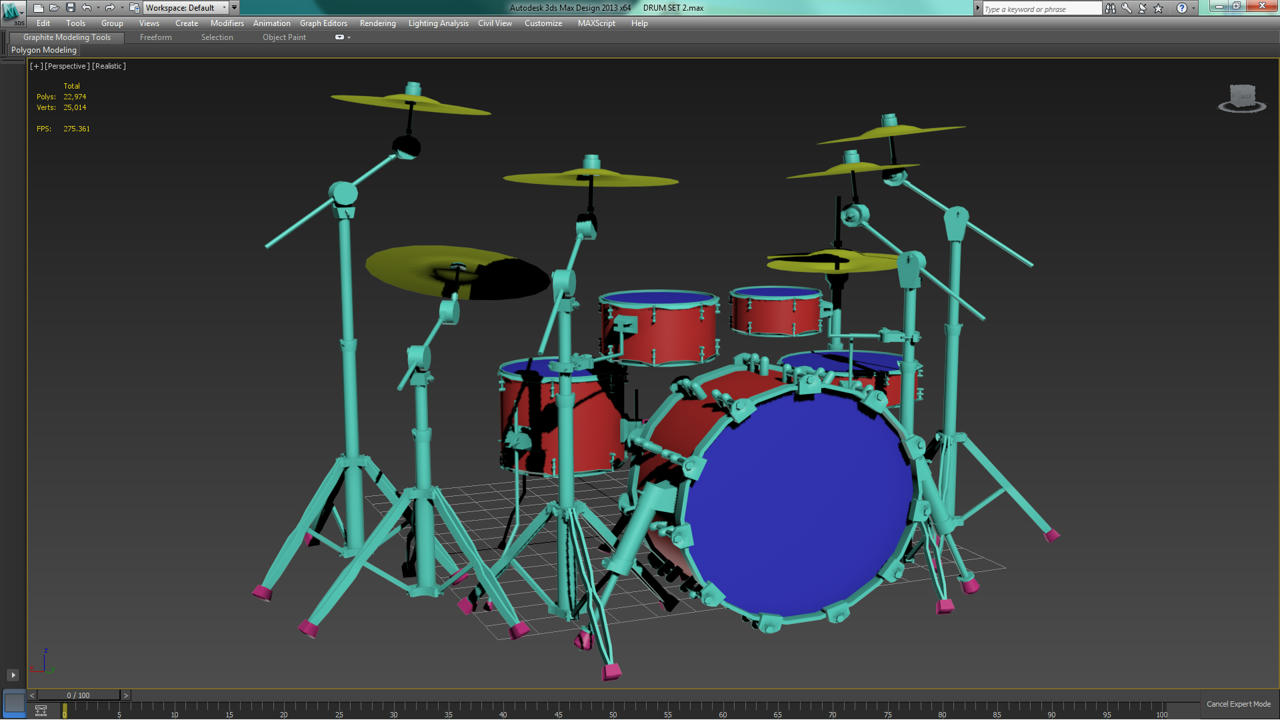Open the Mini Curve Editor icon beside timeline
Screen dimensions: 1280x720
click(x=41, y=711)
